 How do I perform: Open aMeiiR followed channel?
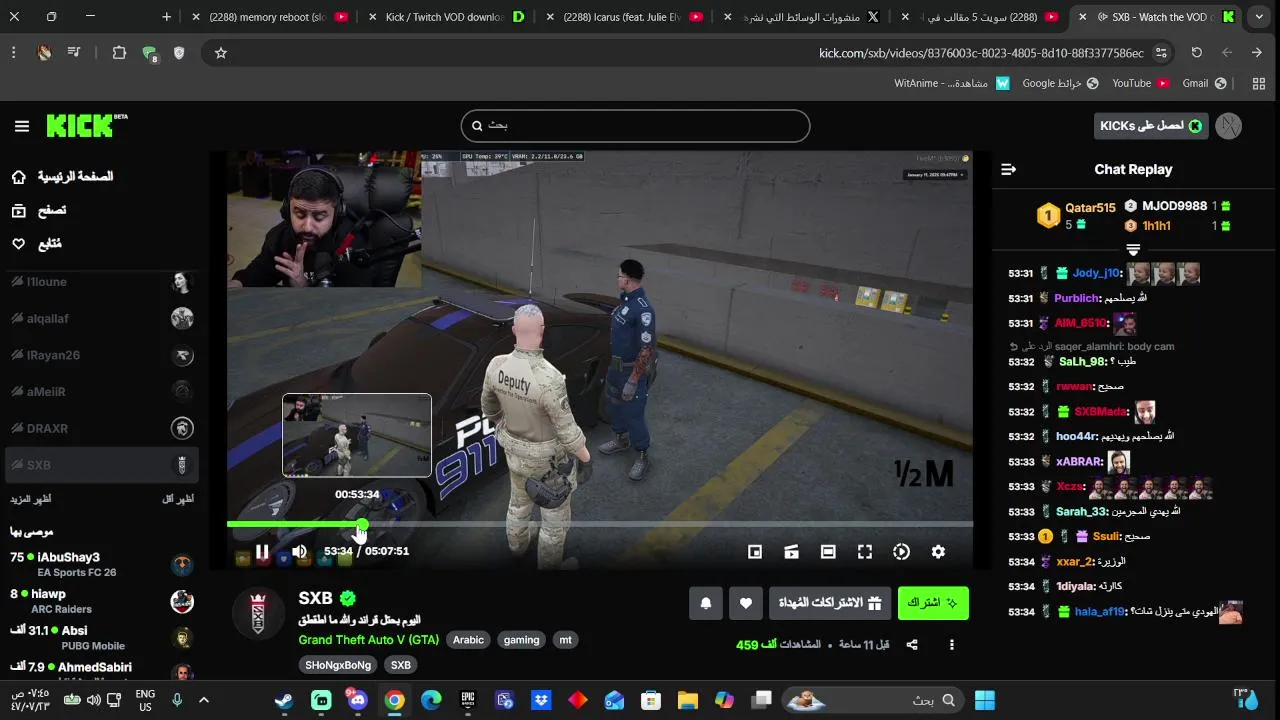coord(101,392)
